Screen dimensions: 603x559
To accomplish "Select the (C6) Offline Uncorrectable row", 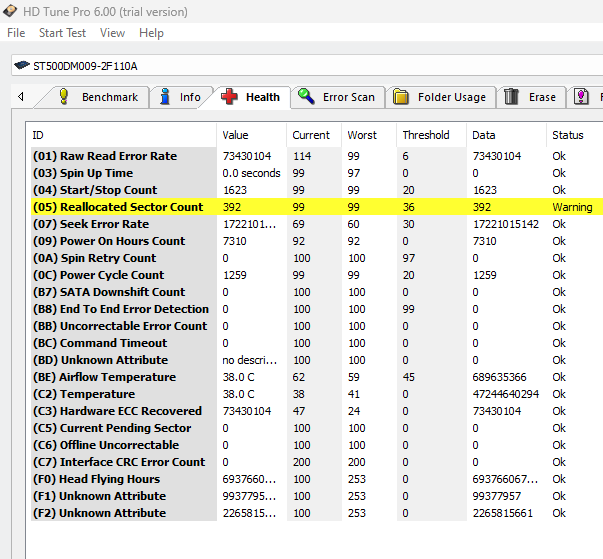I will [317, 445].
